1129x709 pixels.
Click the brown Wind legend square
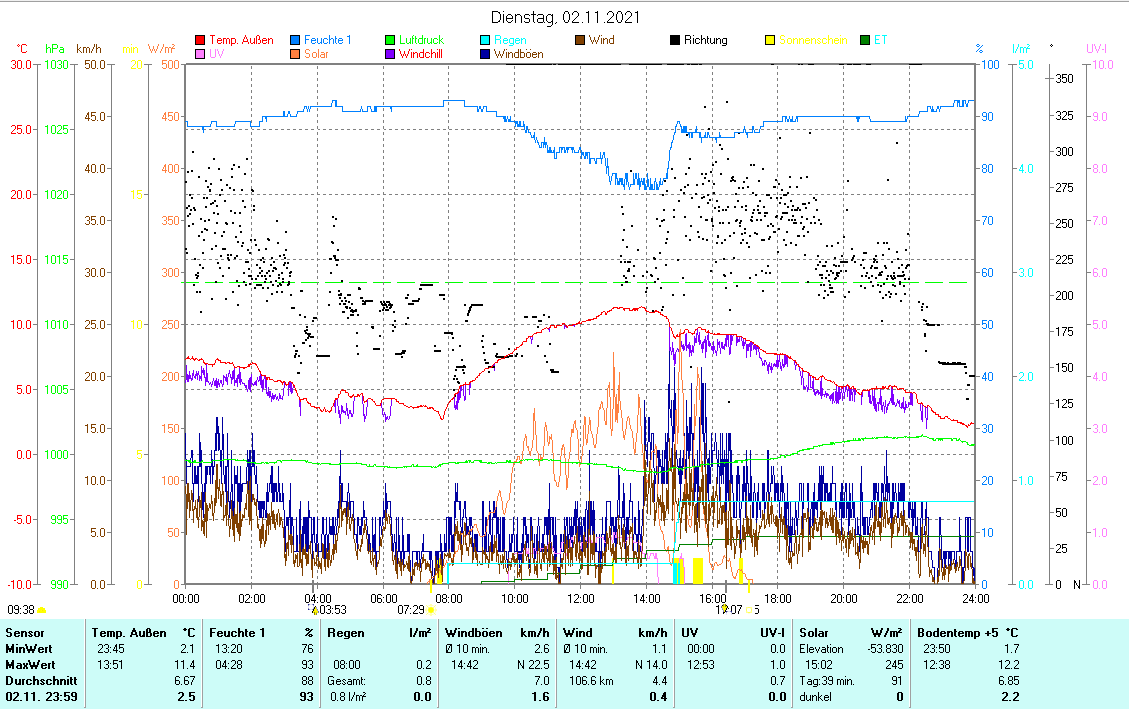581,40
